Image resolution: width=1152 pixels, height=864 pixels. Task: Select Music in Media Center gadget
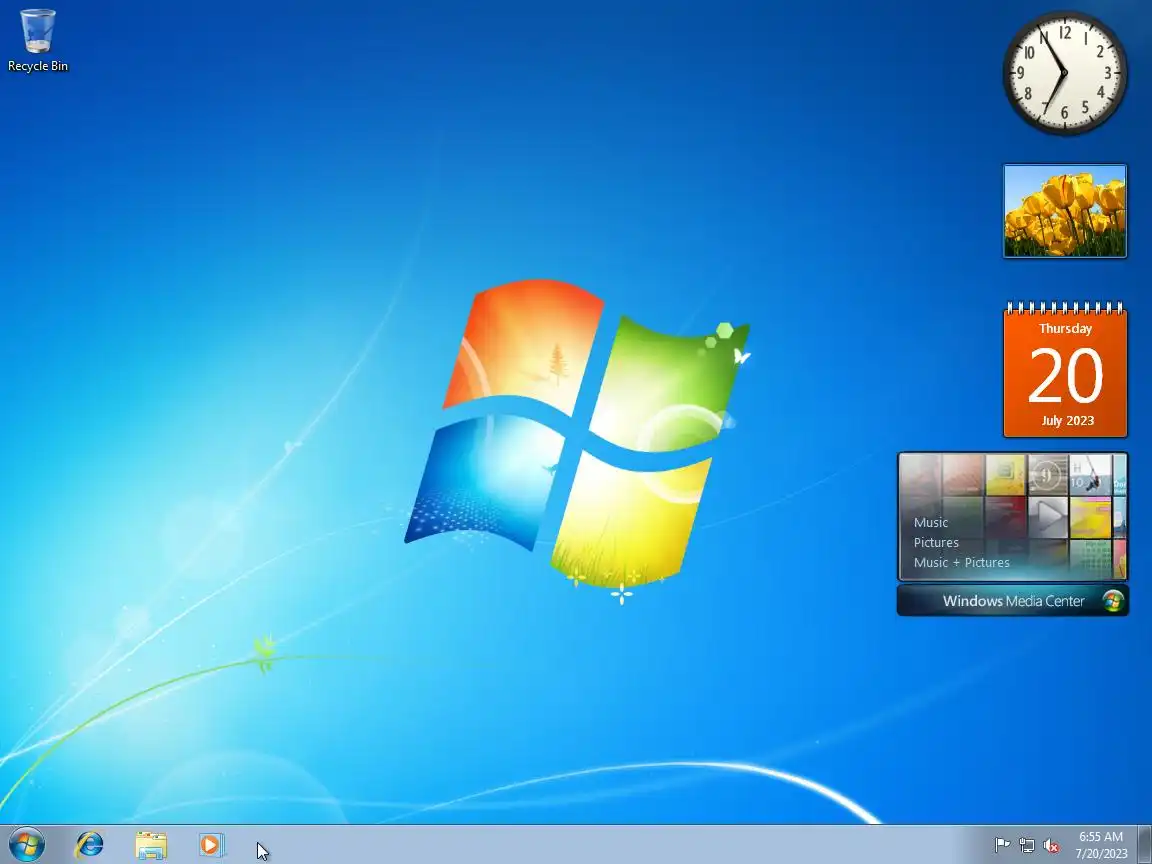931,522
